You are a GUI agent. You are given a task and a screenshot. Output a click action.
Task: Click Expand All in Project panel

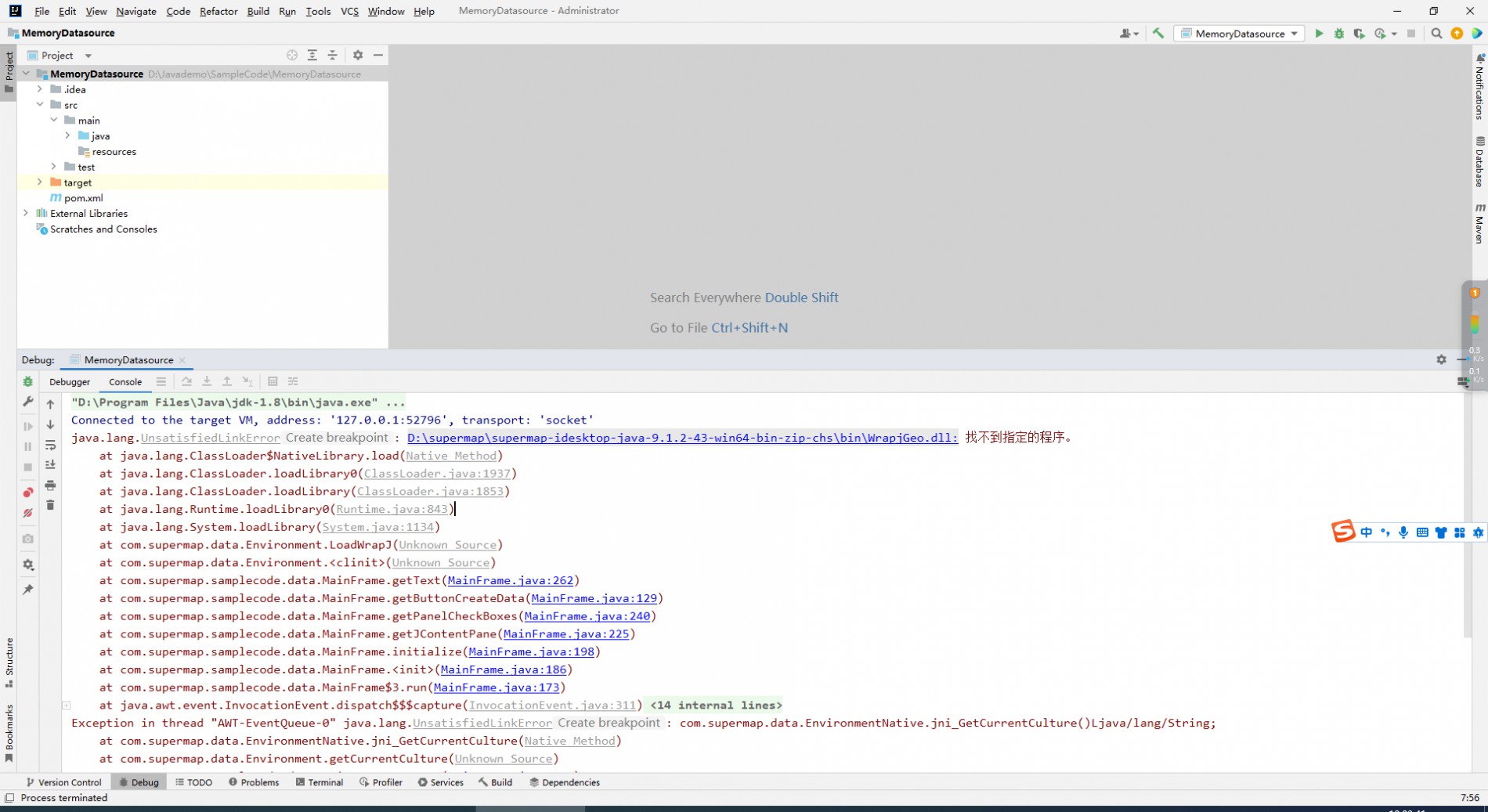point(312,55)
